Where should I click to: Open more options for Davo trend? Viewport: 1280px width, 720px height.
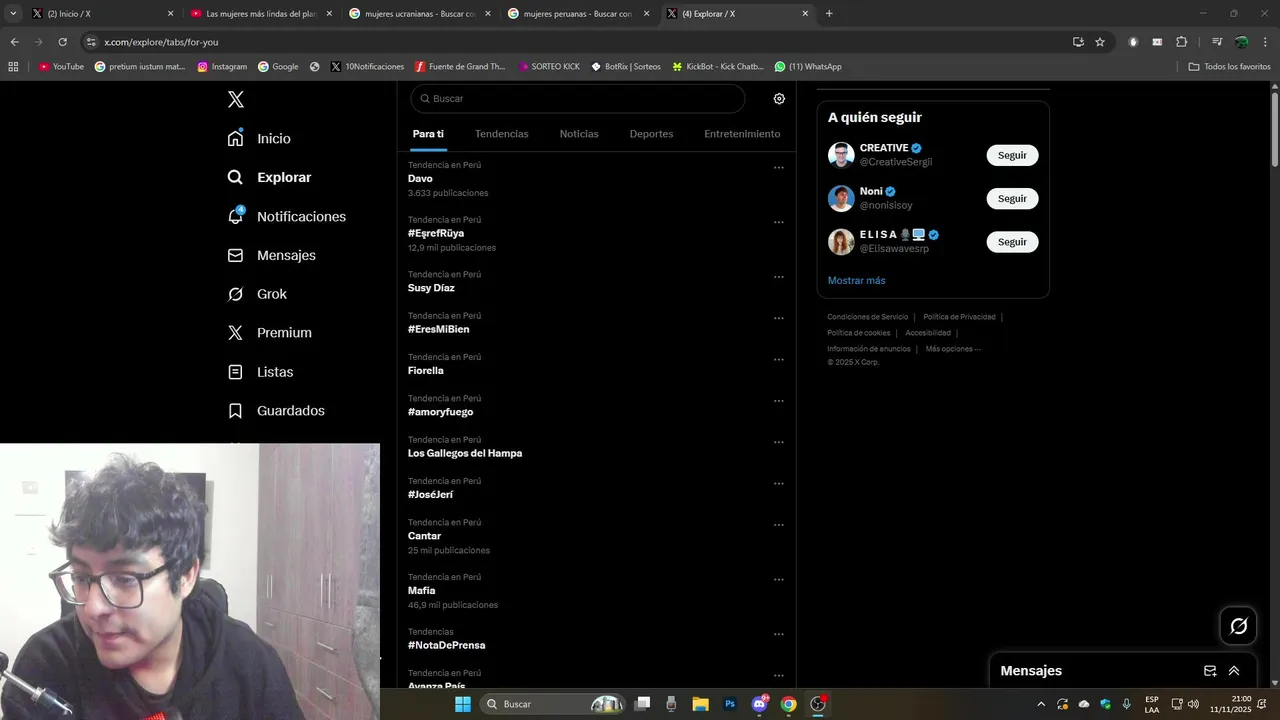click(779, 168)
